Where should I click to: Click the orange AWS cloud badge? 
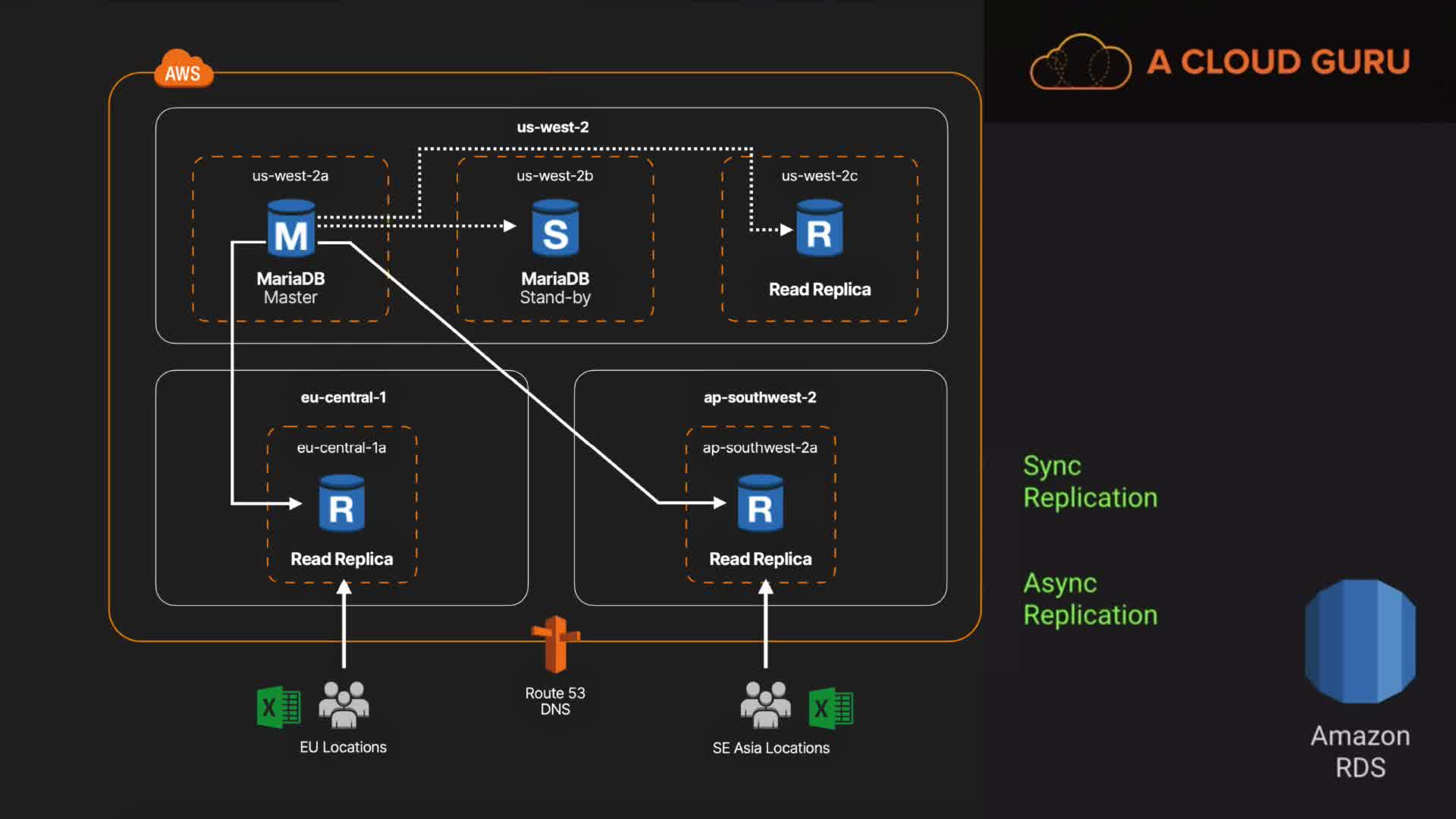tap(183, 71)
